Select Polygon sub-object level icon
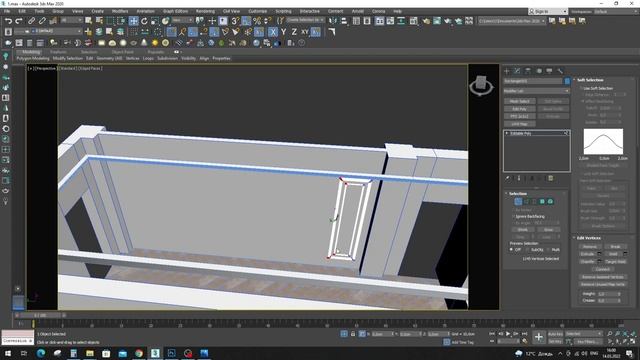 tap(542, 201)
